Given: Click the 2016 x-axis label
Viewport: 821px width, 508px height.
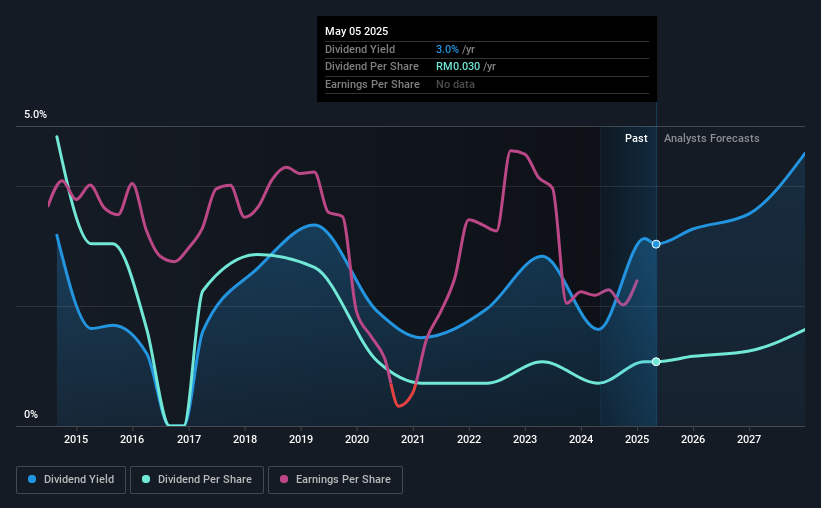Looking at the screenshot, I should 132,439.
